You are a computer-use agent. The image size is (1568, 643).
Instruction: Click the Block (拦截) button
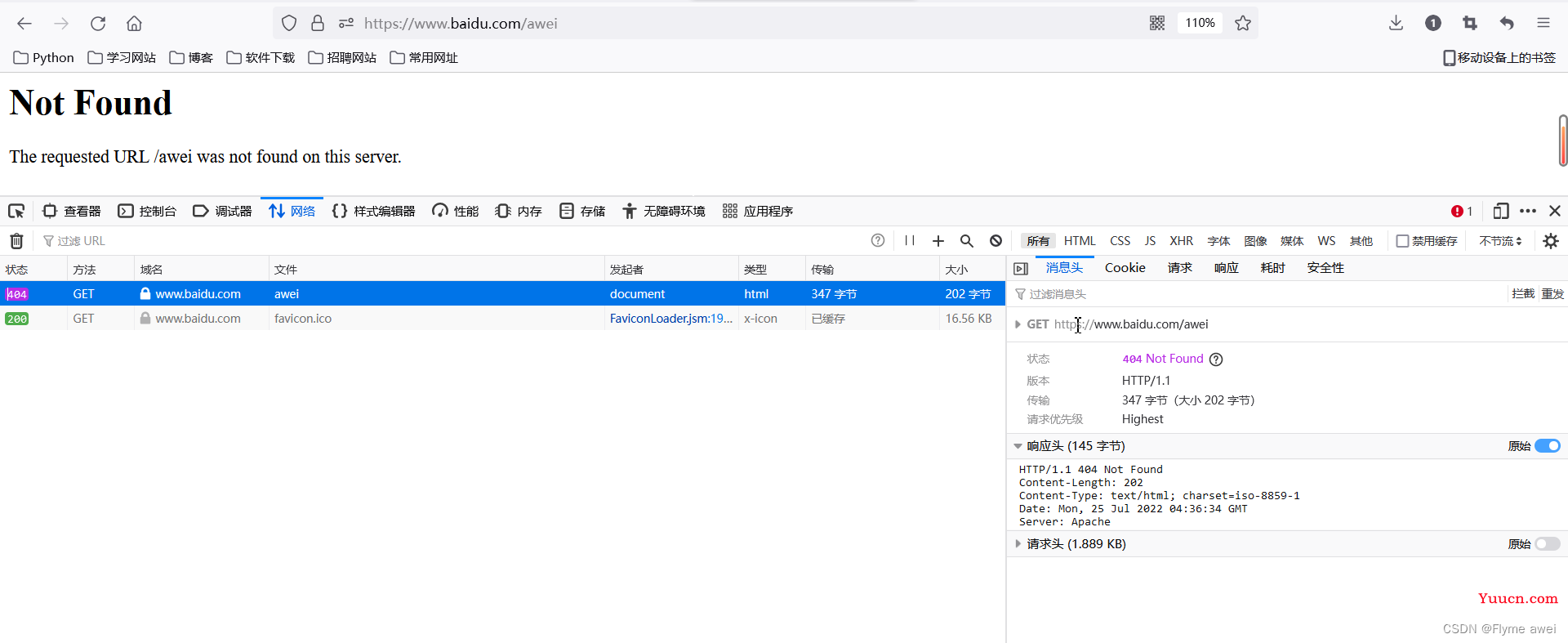point(1523,294)
